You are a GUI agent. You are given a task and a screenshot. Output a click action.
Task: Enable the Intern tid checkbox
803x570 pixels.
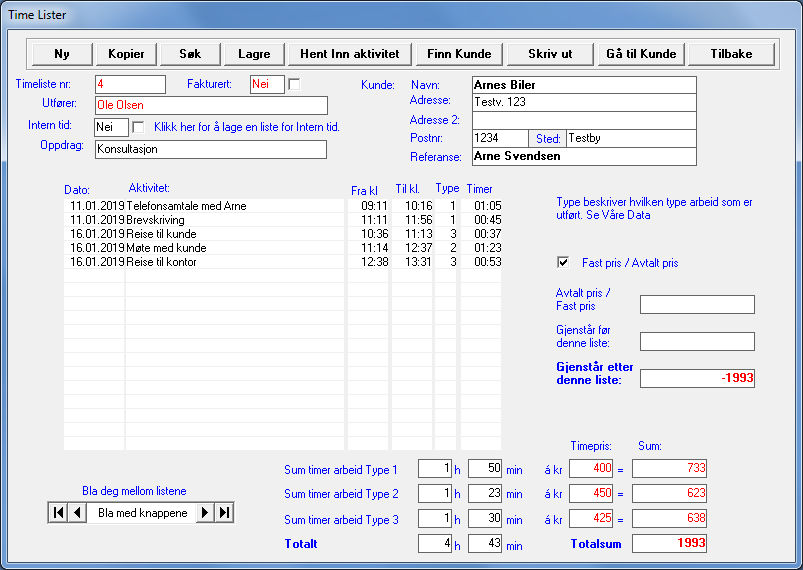[x=139, y=127]
